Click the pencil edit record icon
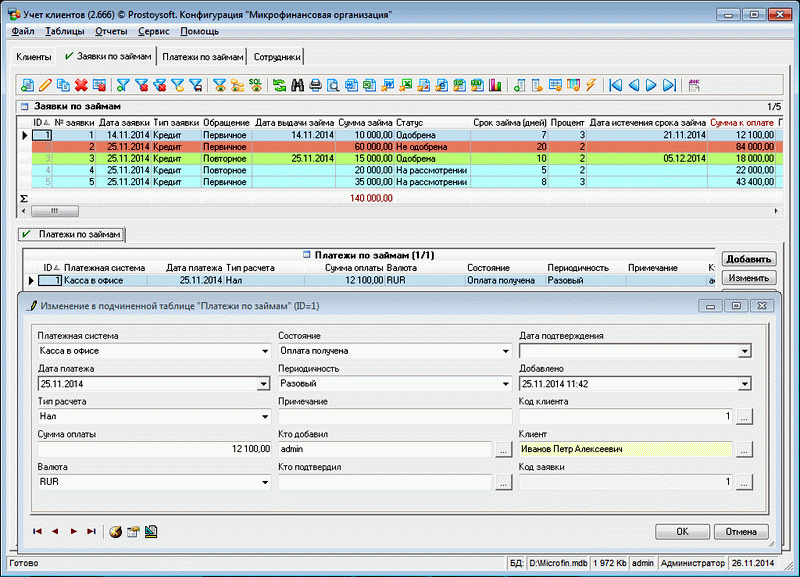Viewport: 800px width, 577px height. [45, 85]
